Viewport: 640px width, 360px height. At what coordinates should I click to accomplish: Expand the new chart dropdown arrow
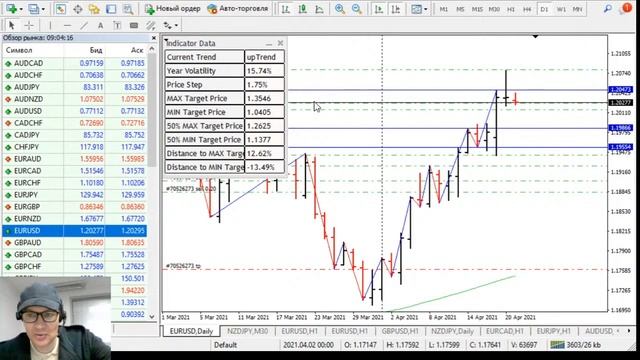21,9
